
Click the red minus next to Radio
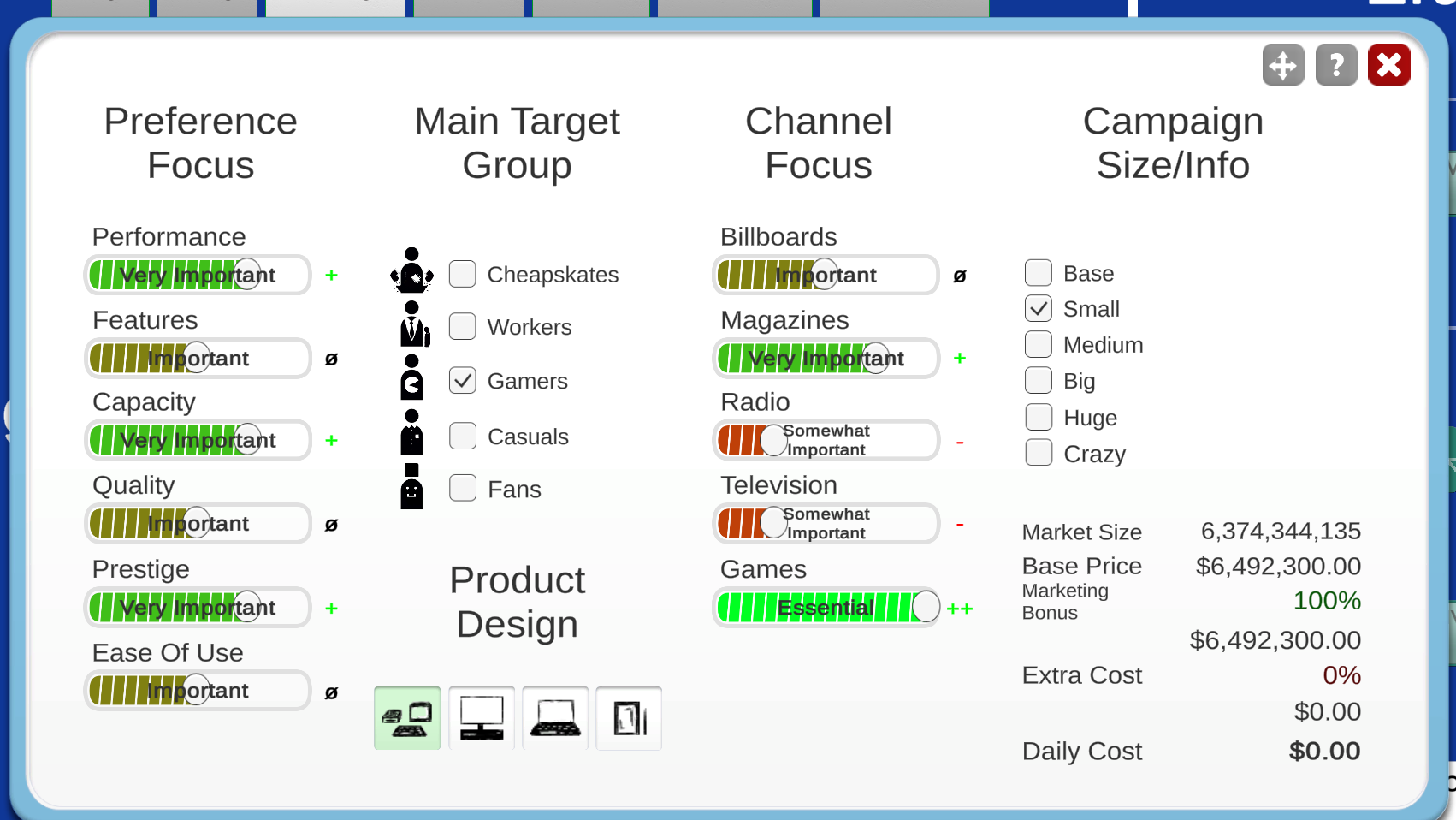pyautogui.click(x=960, y=443)
